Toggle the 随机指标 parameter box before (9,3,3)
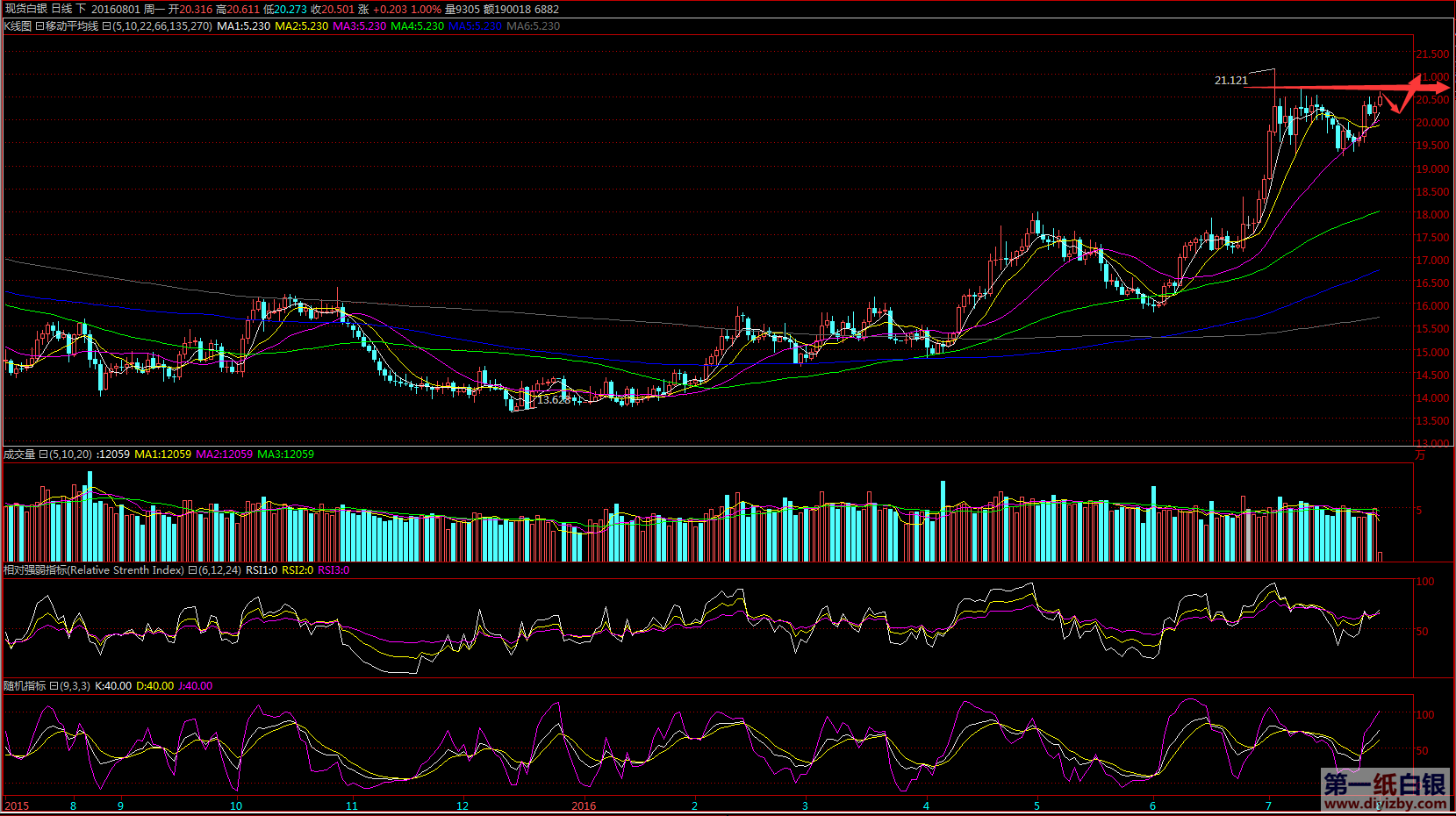1456x816 pixels. [x=54, y=686]
